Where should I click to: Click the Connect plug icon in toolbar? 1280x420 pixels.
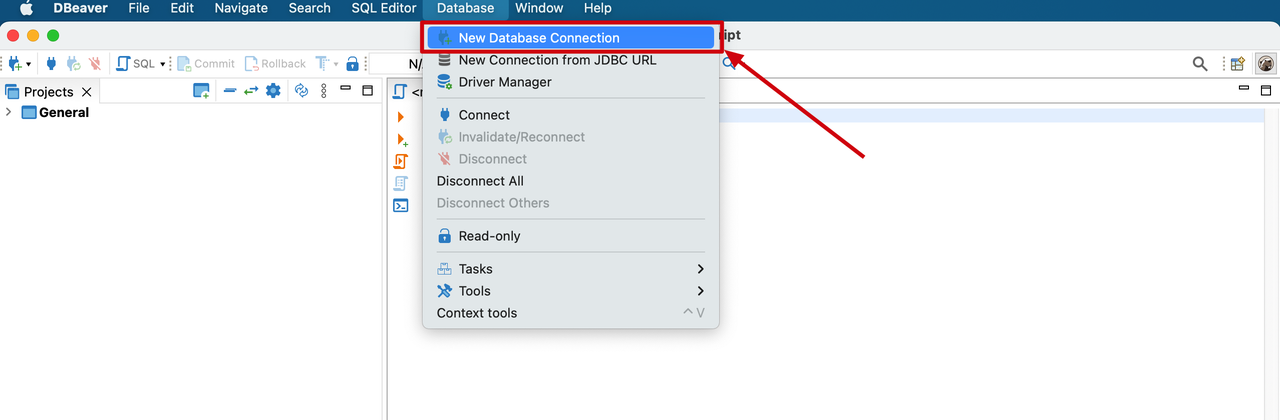pos(51,63)
